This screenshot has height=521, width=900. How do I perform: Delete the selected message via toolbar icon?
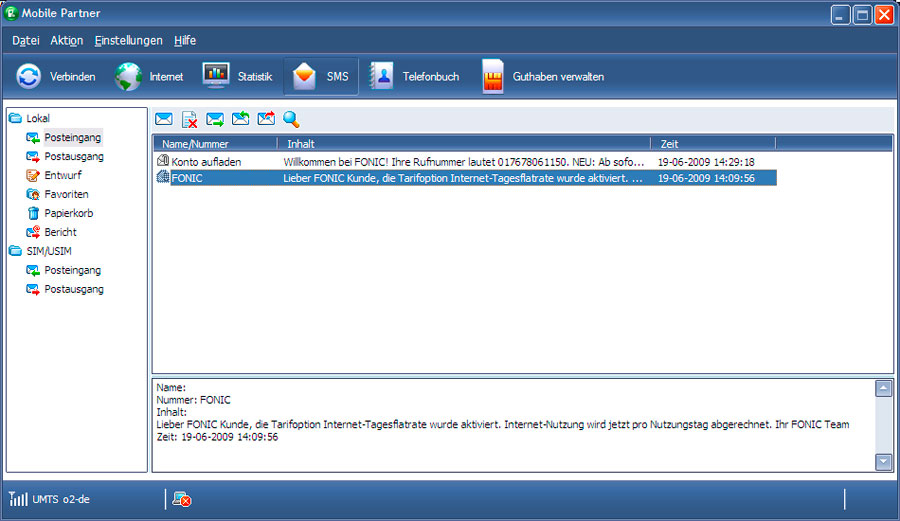[190, 119]
